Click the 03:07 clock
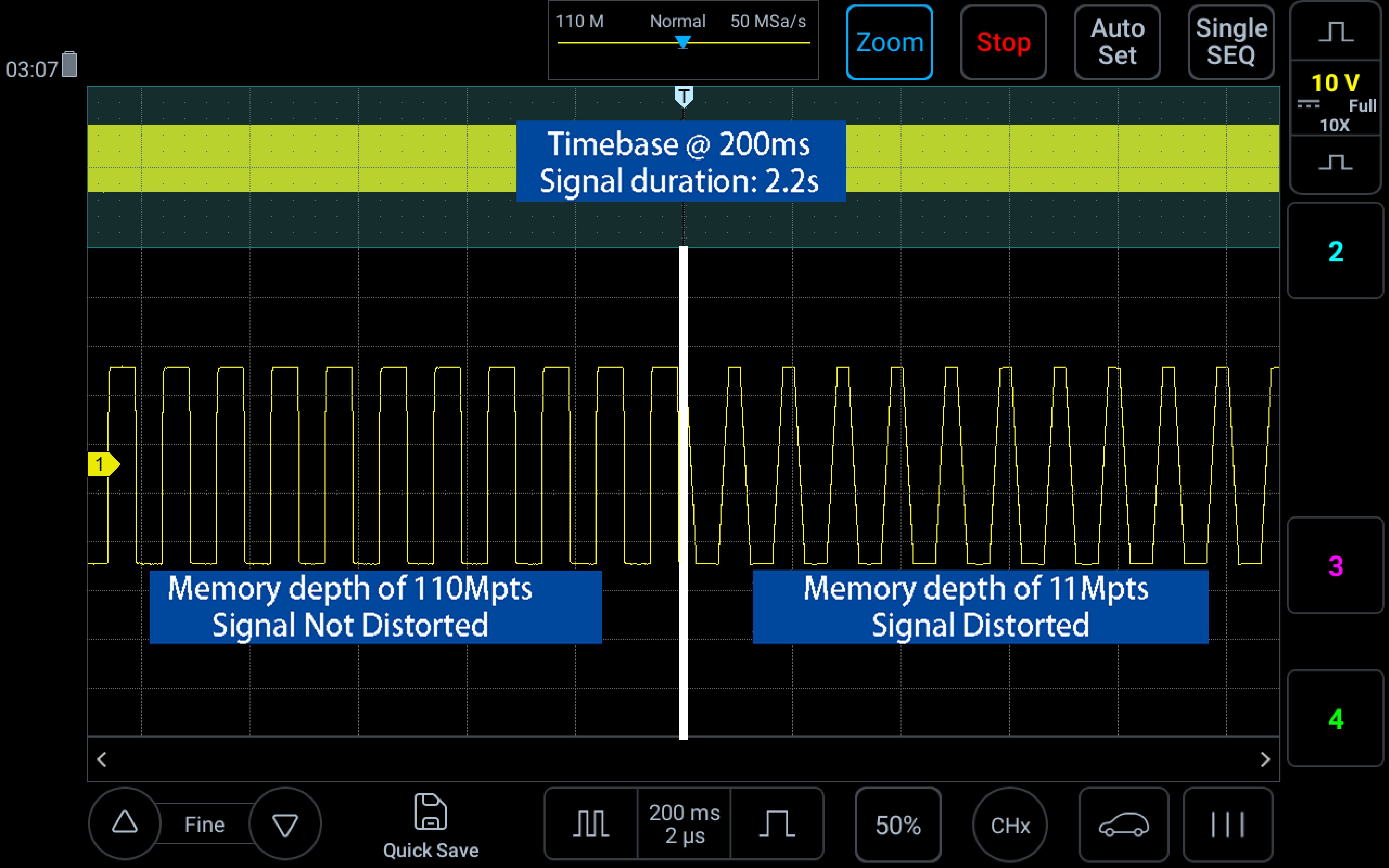Screen dimensions: 1389x868 tap(32, 70)
